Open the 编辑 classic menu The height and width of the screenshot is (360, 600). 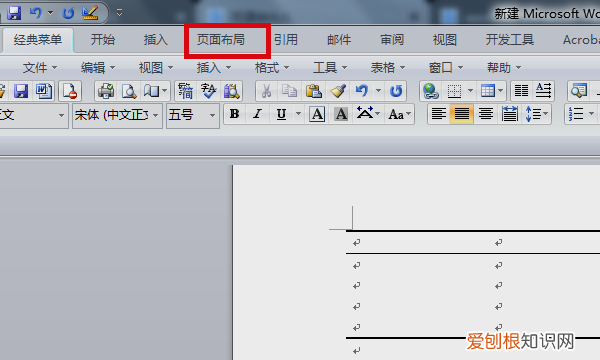[x=98, y=68]
